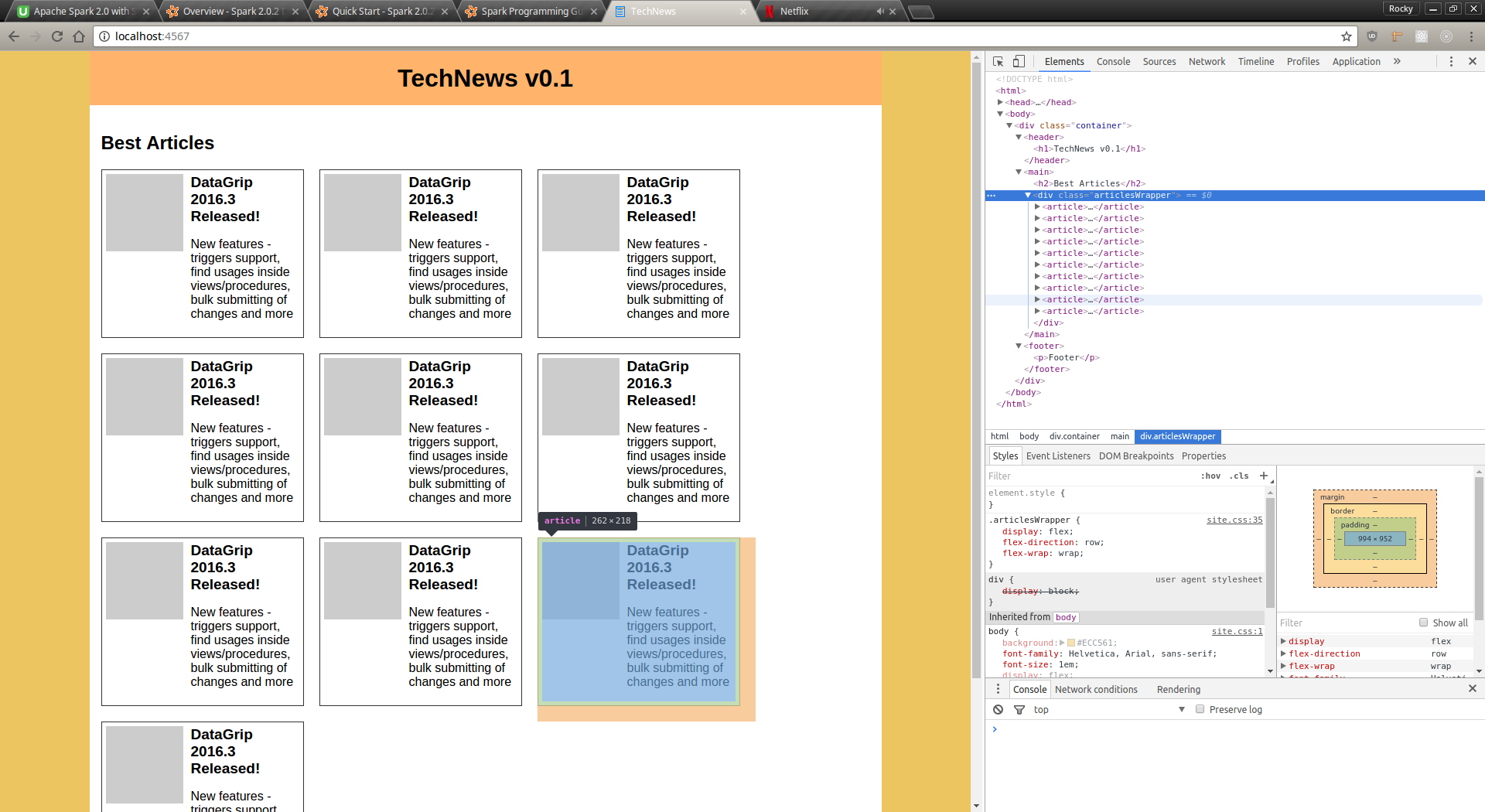Open the Rendering drawer tab

tap(1179, 689)
